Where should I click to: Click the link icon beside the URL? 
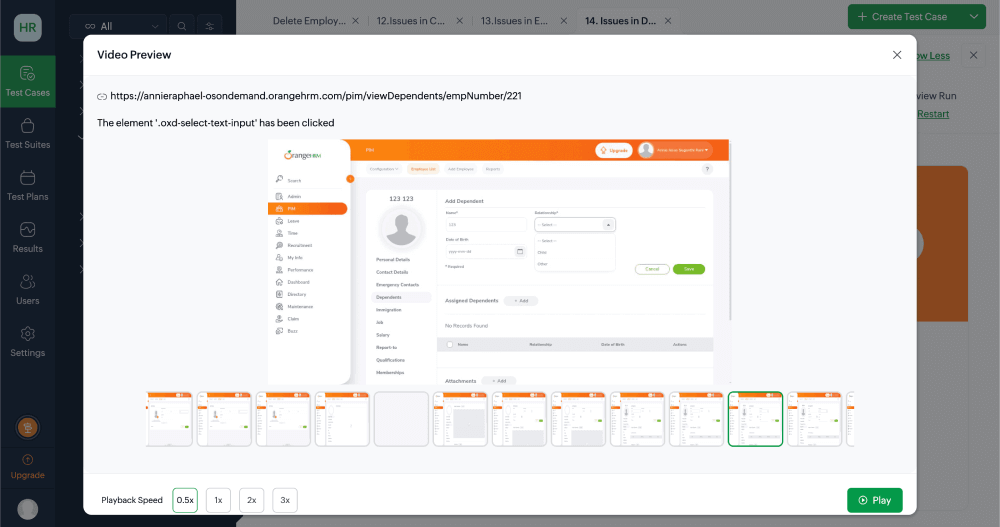102,96
